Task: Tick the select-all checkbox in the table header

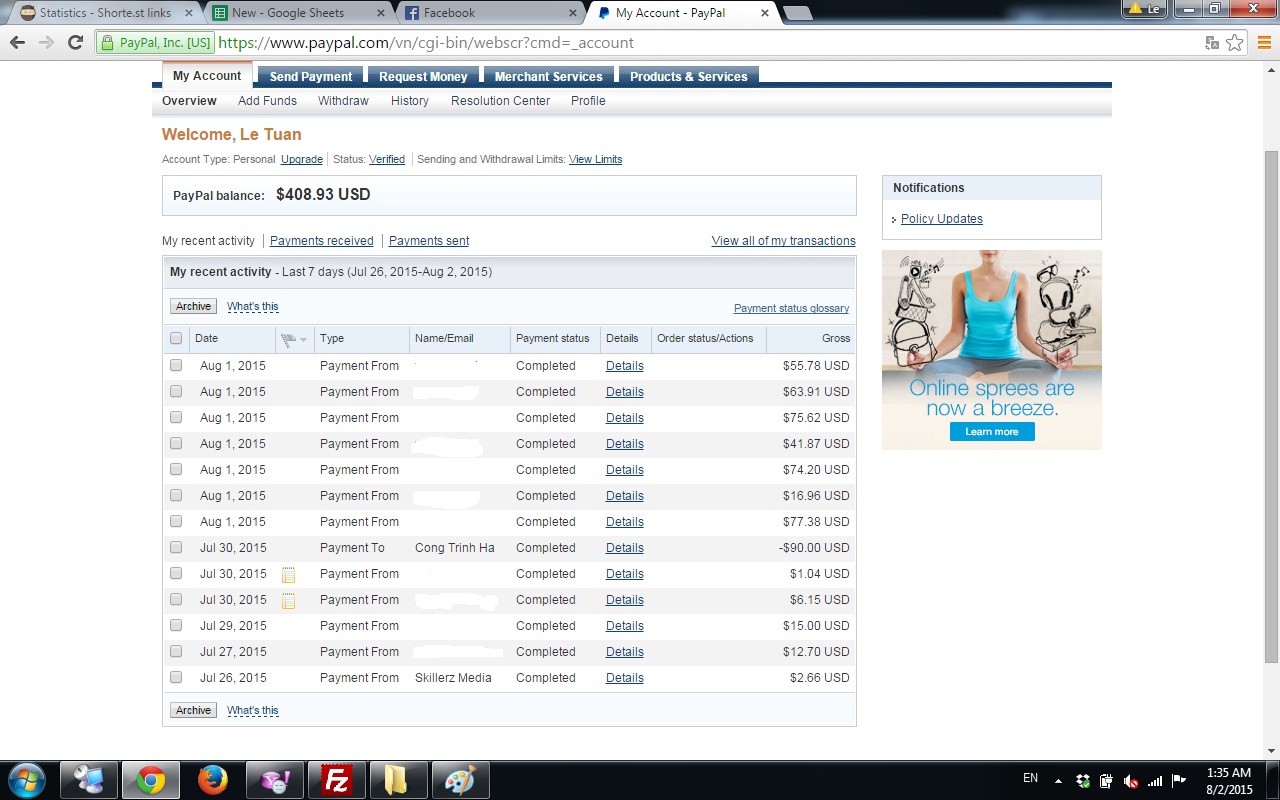Action: click(176, 338)
